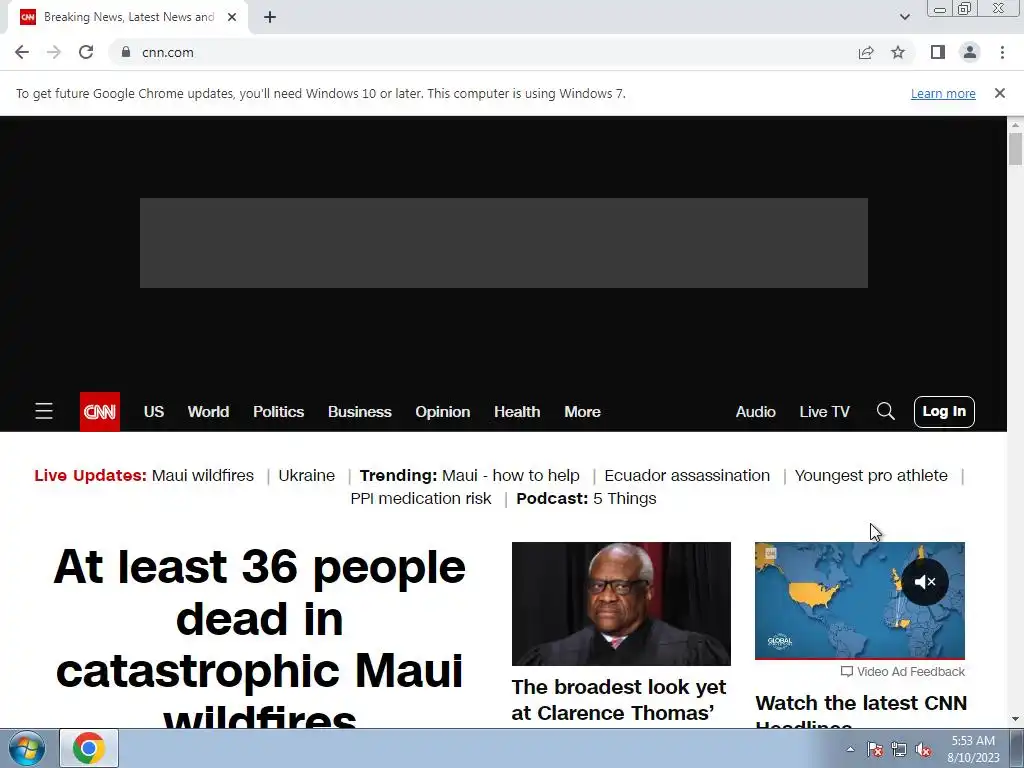The image size is (1024, 768).
Task: Open the Opinion section
Action: pos(443,411)
